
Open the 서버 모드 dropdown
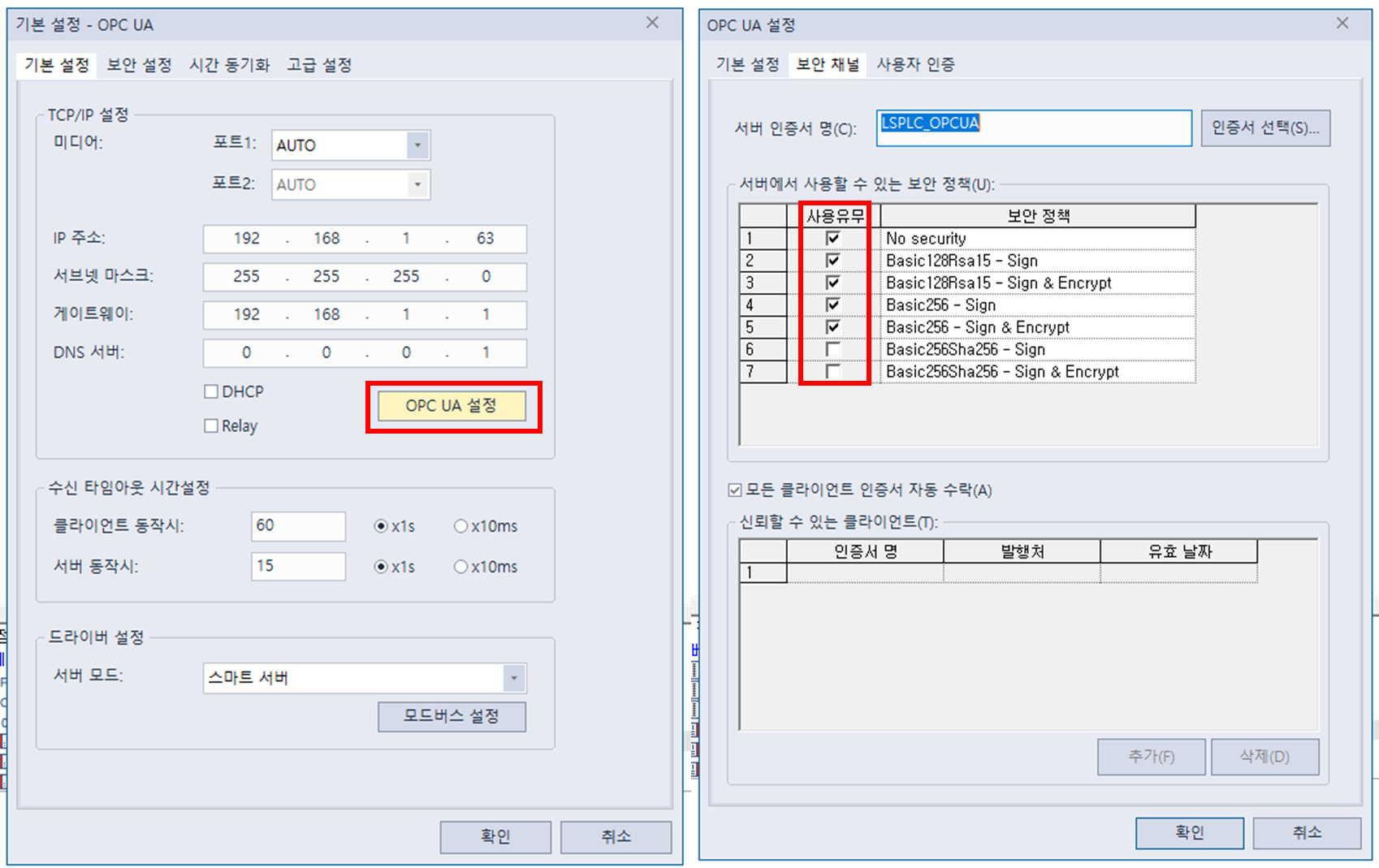(x=513, y=678)
